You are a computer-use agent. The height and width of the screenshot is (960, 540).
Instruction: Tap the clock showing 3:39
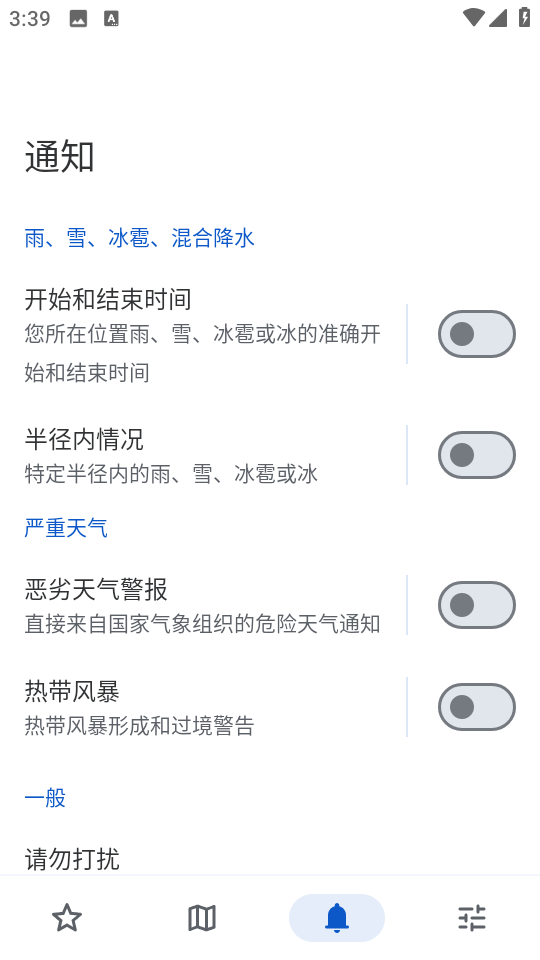click(29, 18)
